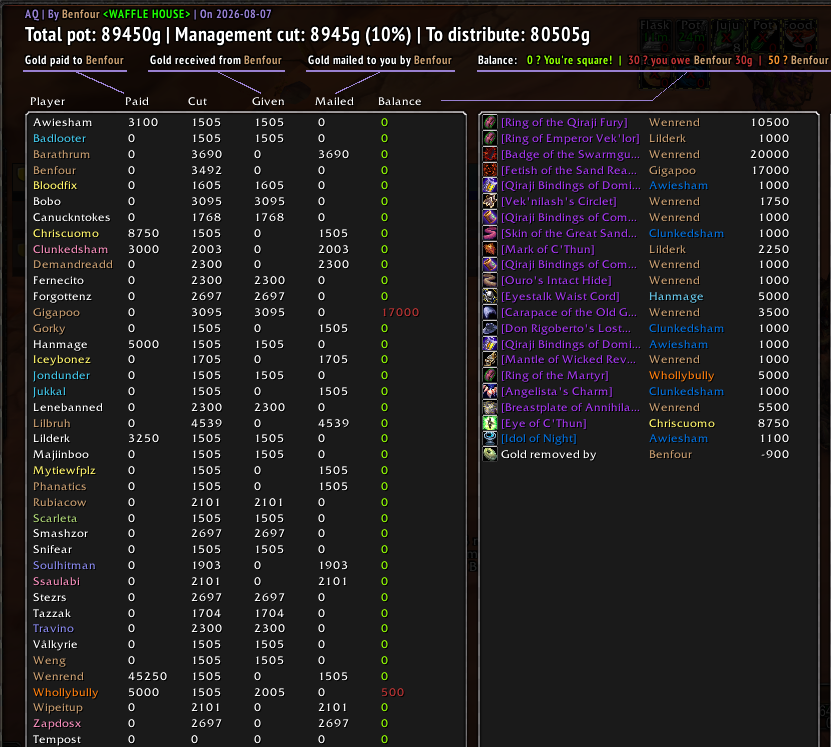The width and height of the screenshot is (831, 747).
Task: Click the Ouro's Intact Hide item icon
Action: coord(490,280)
